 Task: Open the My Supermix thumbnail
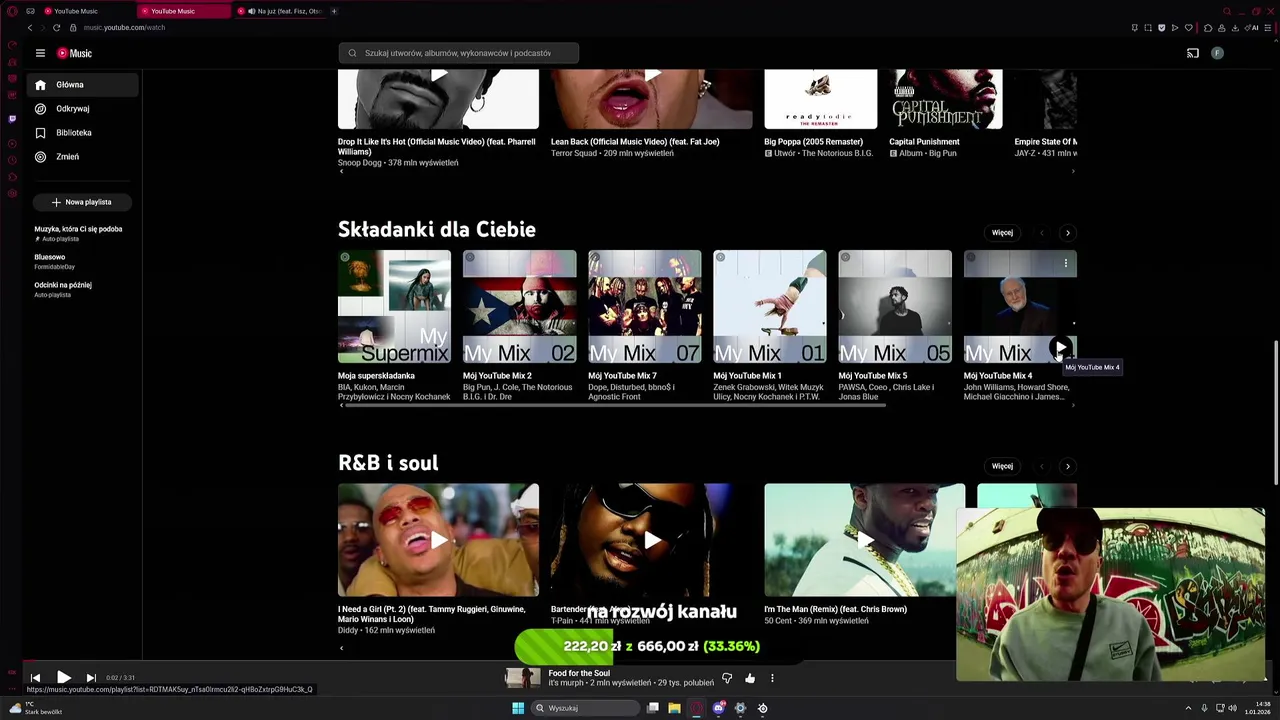pos(394,307)
